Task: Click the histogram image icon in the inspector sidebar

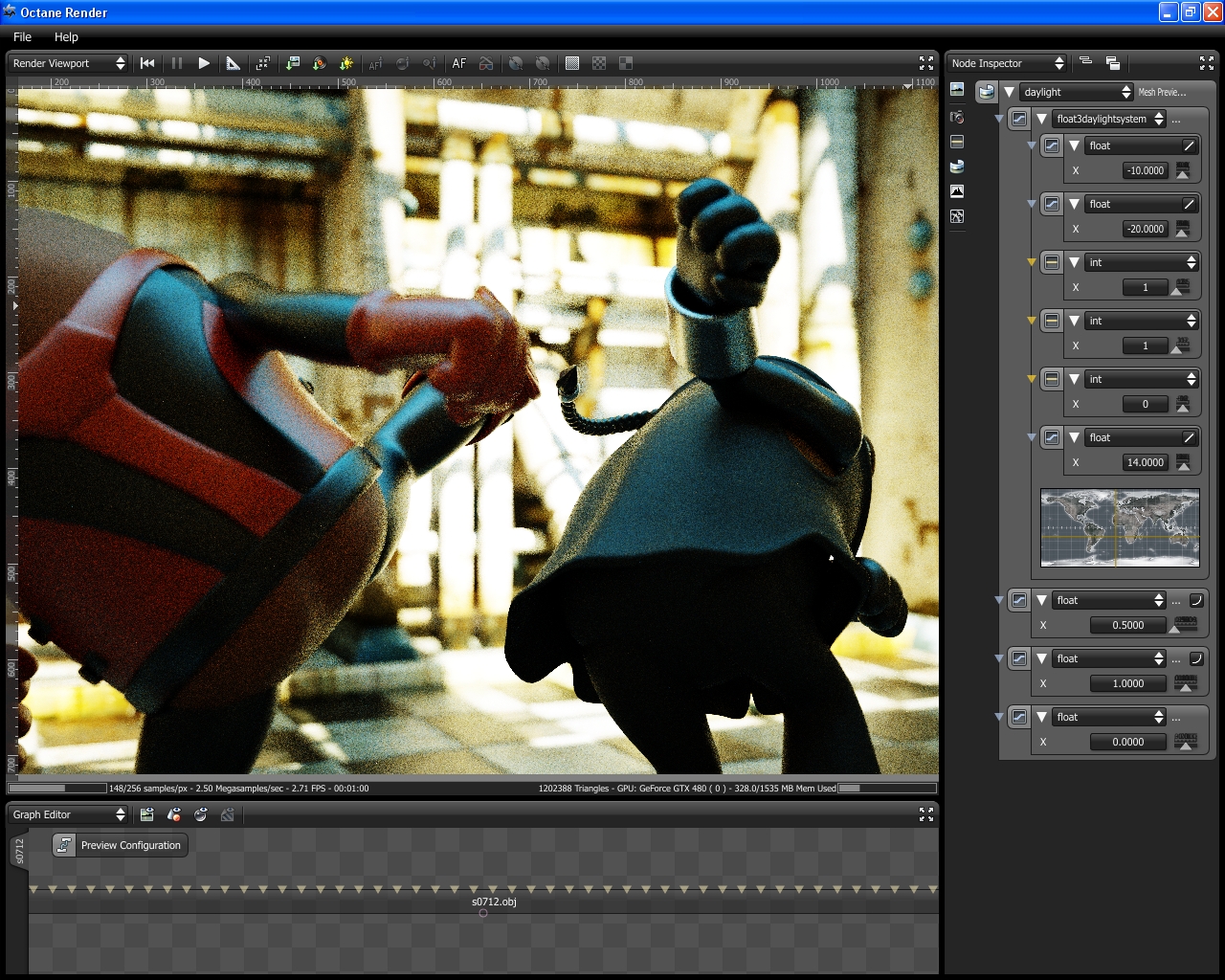Action: coord(957,191)
